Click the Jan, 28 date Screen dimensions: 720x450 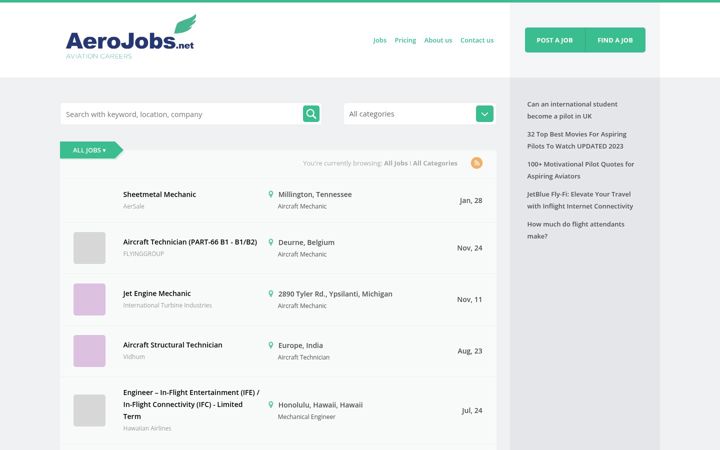(x=471, y=200)
